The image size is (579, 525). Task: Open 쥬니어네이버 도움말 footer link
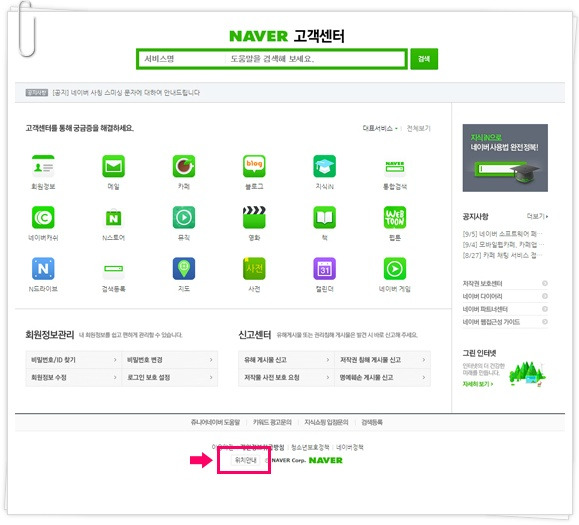pos(215,422)
